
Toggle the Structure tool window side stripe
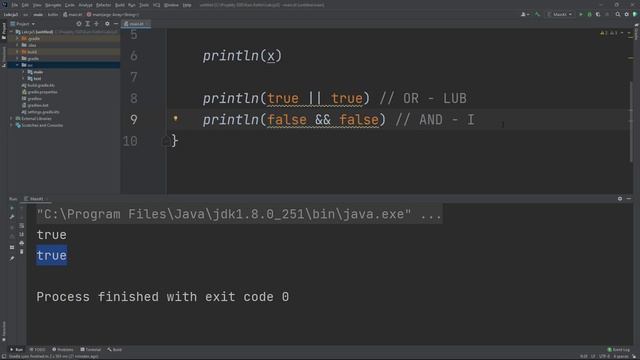[x=4, y=56]
